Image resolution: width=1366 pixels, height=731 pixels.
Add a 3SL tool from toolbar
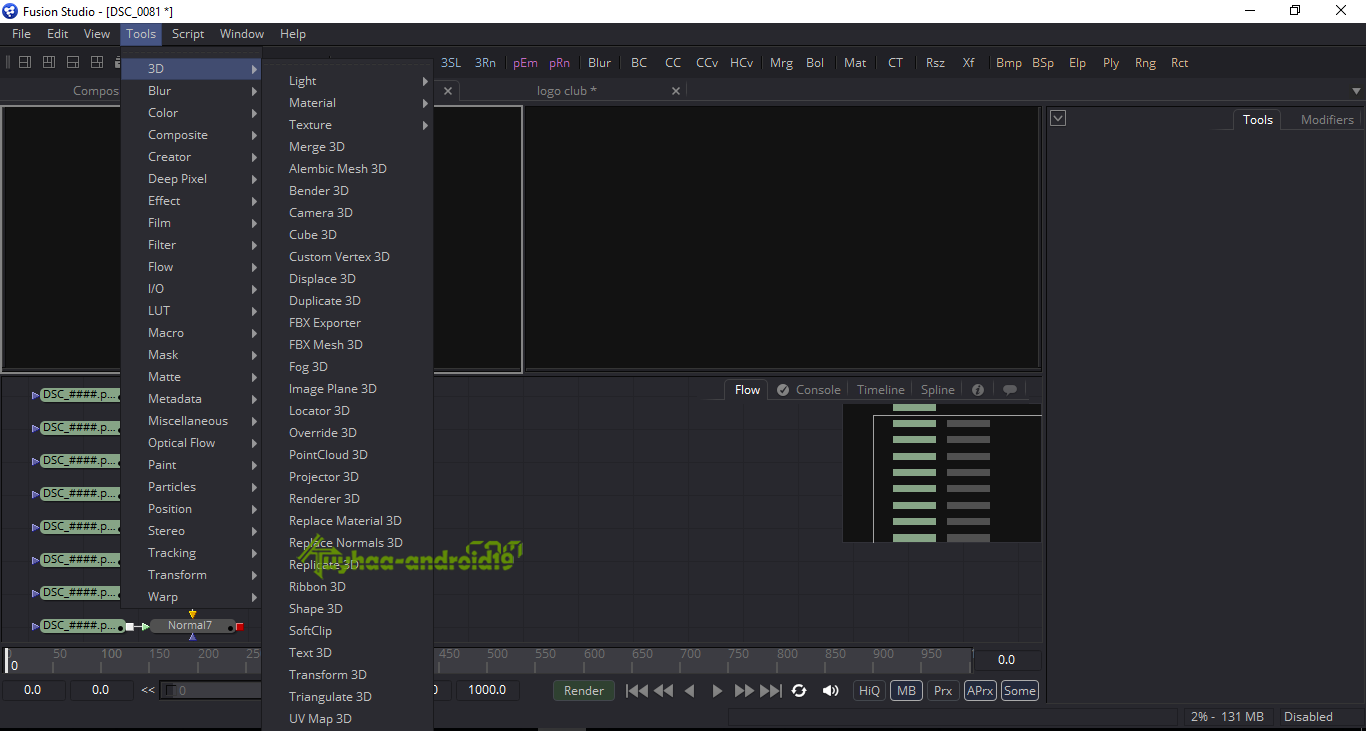pyautogui.click(x=451, y=62)
